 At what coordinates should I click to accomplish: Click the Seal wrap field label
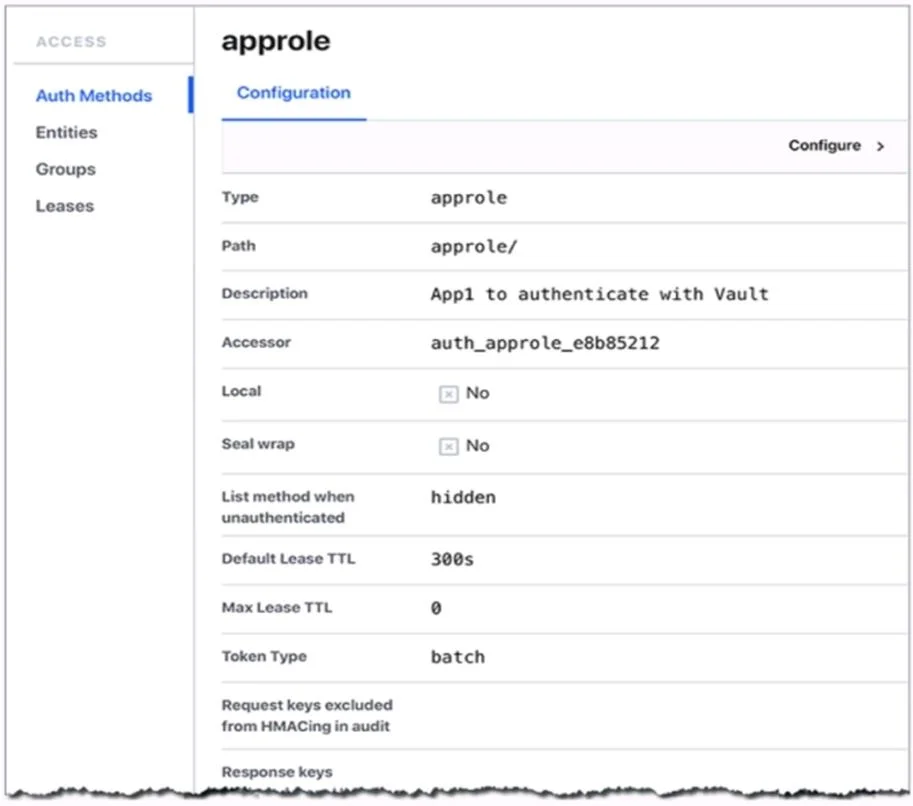(x=258, y=444)
